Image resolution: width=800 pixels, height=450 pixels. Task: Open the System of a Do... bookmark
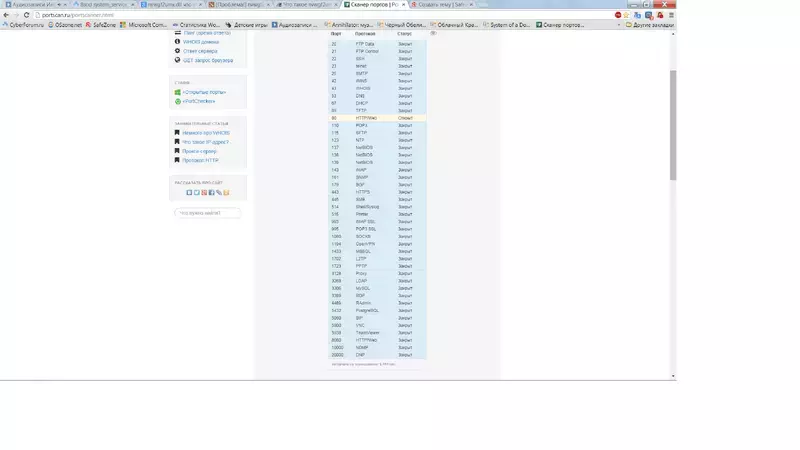pos(507,24)
